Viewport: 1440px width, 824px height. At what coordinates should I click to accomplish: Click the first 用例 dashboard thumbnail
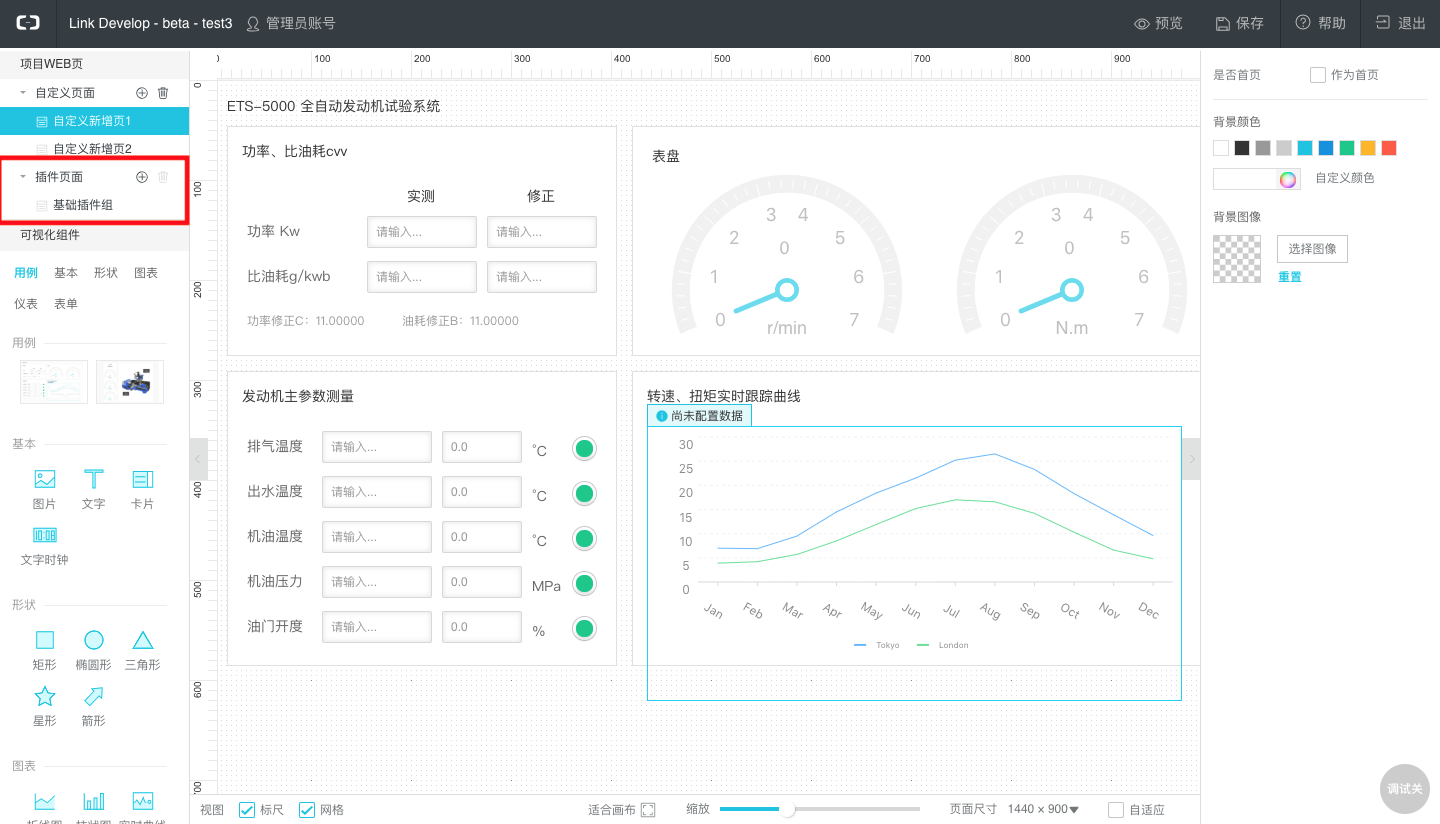54,382
